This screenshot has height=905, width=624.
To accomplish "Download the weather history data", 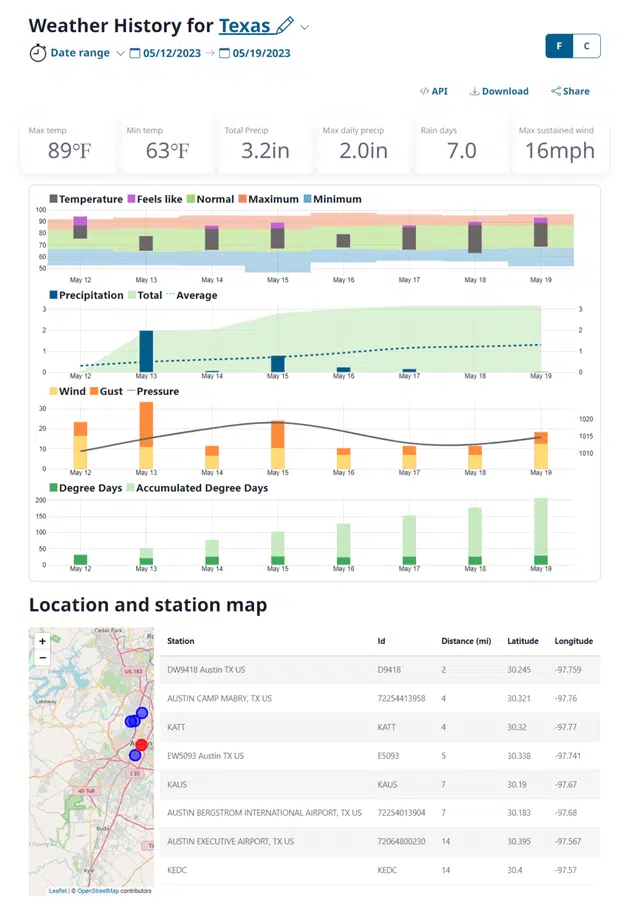I will tap(499, 91).
